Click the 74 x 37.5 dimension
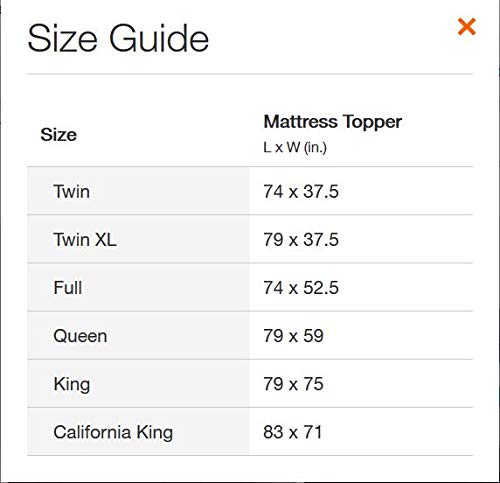500x483 pixels. pyautogui.click(x=301, y=191)
